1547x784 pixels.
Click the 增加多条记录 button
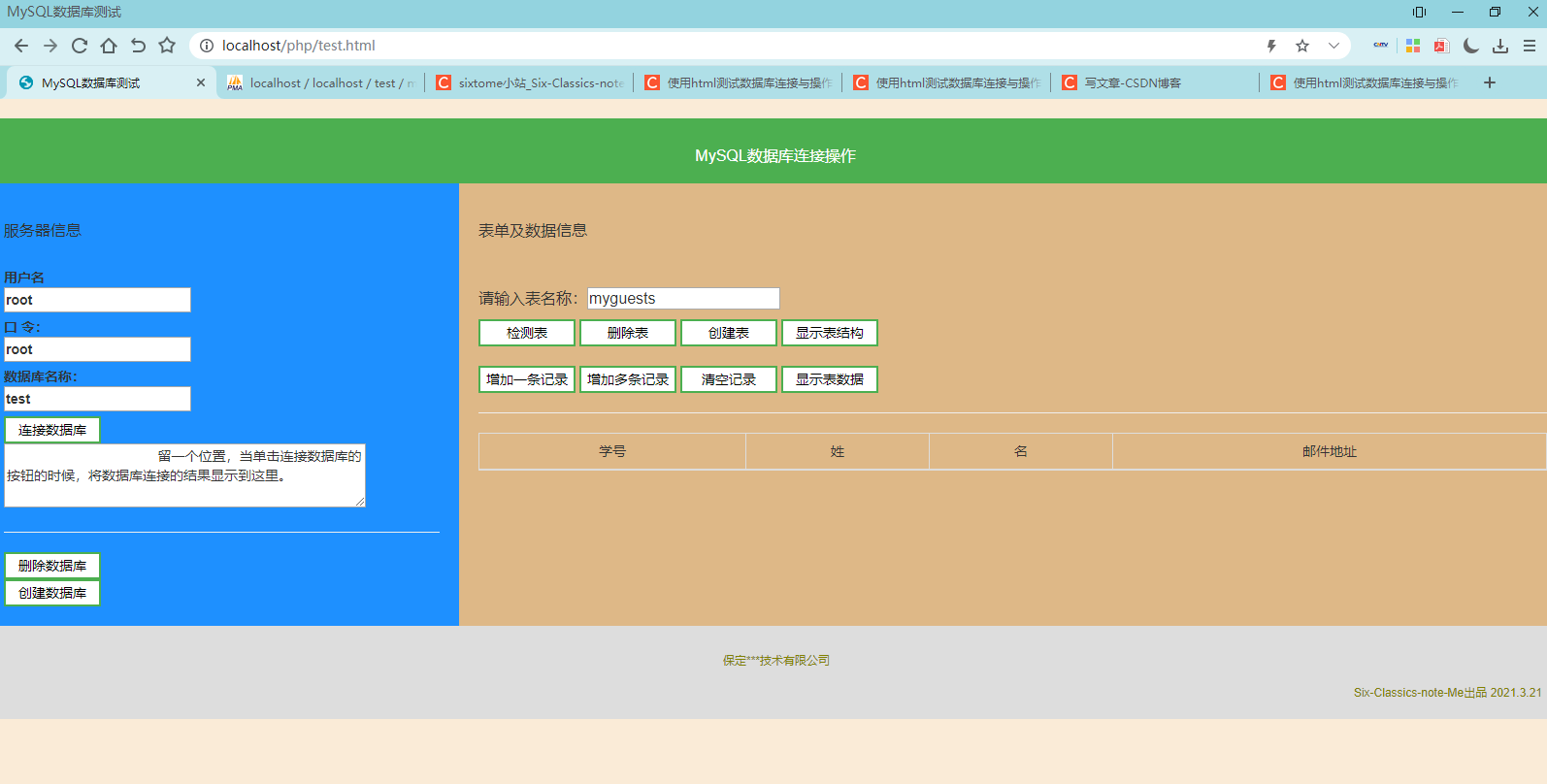coord(628,379)
